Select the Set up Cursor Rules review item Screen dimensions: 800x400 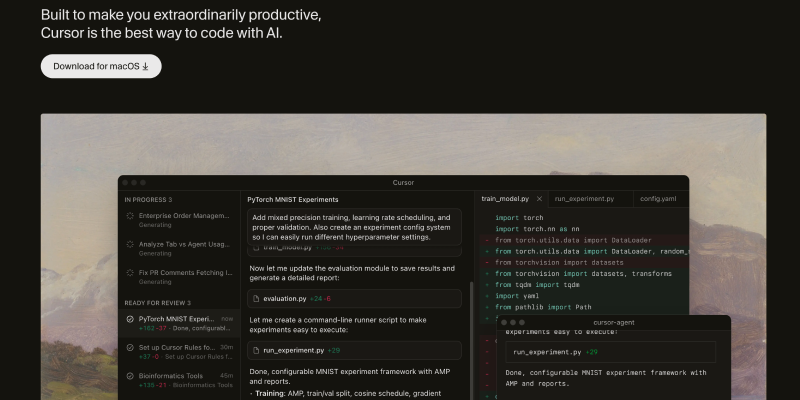[x=179, y=352]
